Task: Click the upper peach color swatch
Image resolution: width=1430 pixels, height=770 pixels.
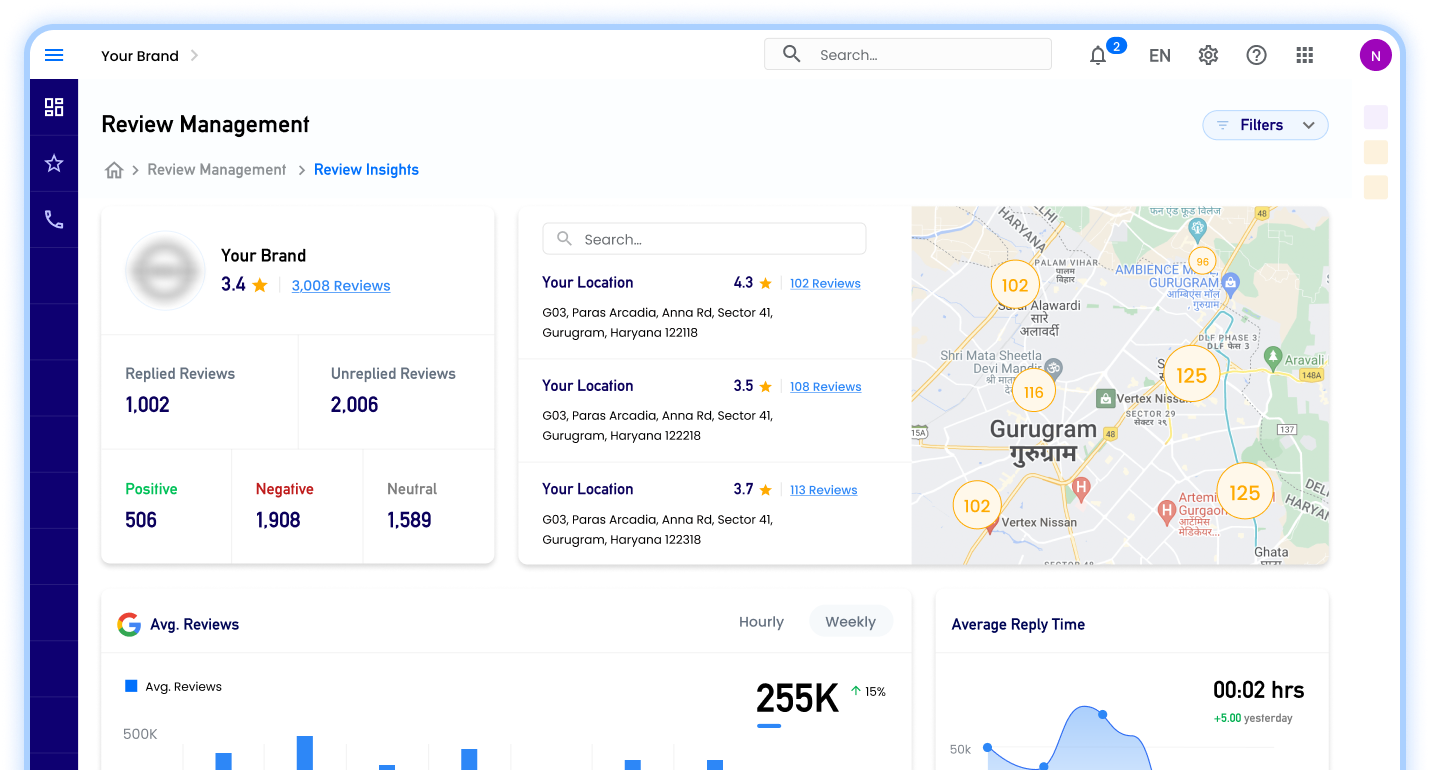Action: 1376,152
